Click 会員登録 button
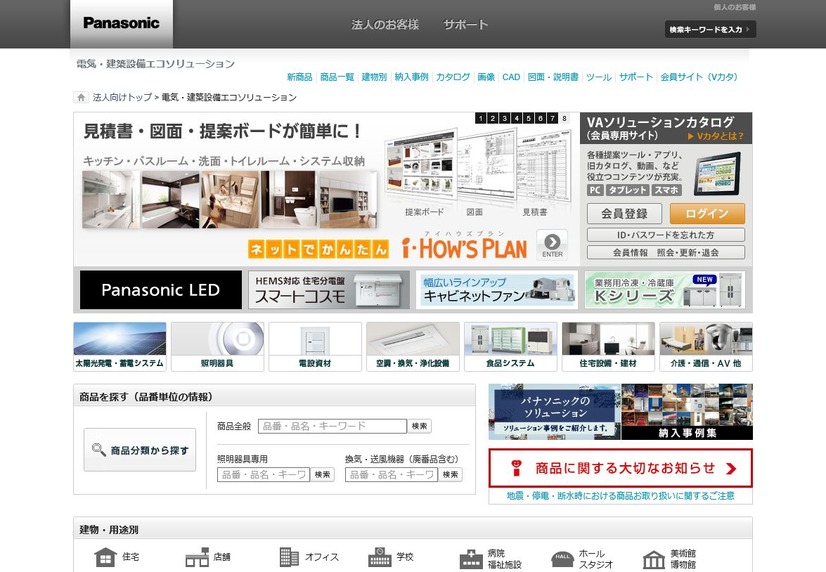This screenshot has height=572, width=826. [x=624, y=214]
